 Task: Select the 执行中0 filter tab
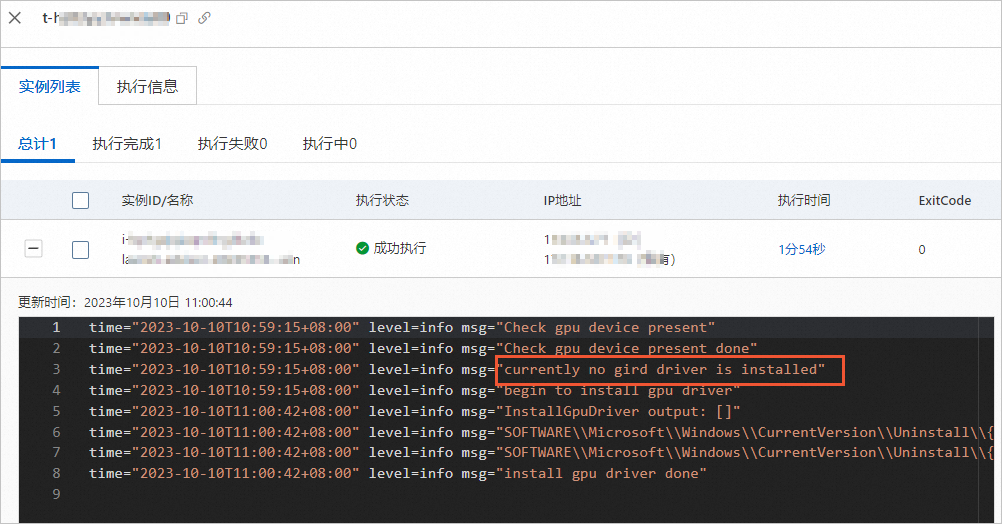pyautogui.click(x=330, y=144)
